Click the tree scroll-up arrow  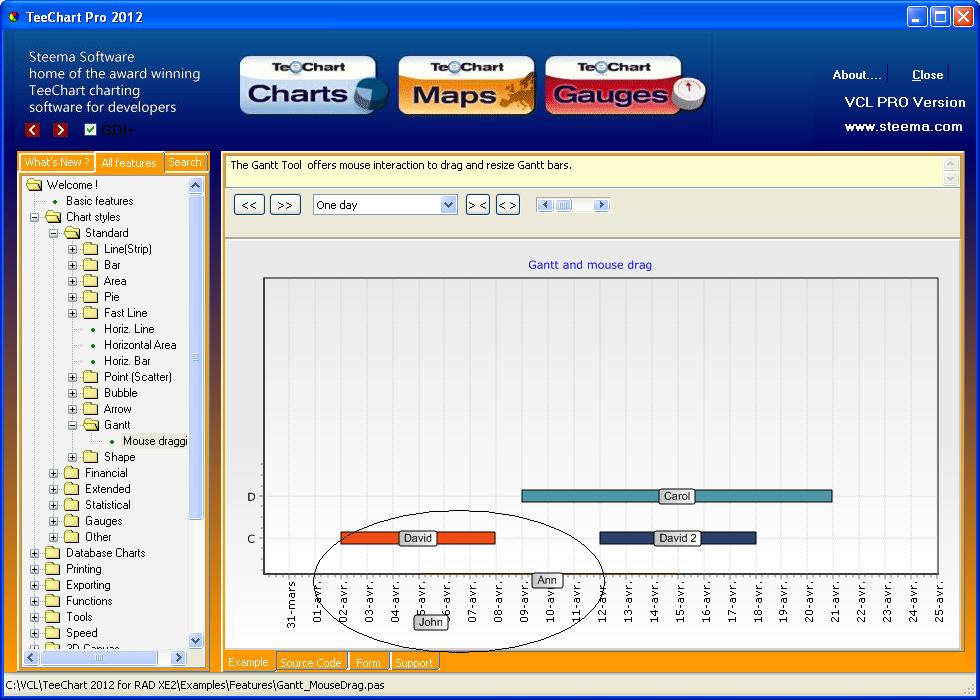[196, 186]
